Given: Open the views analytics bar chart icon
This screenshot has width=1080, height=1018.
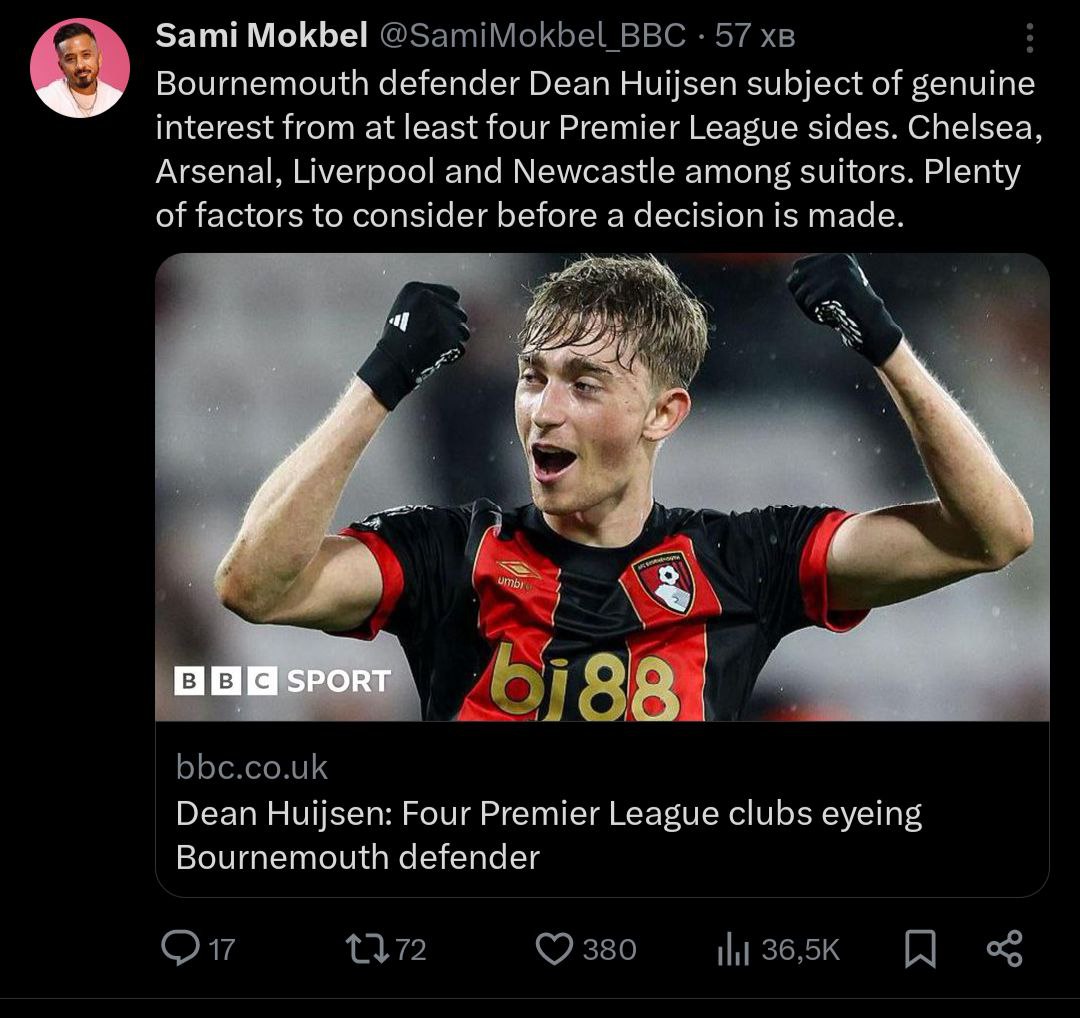Looking at the screenshot, I should coord(732,949).
